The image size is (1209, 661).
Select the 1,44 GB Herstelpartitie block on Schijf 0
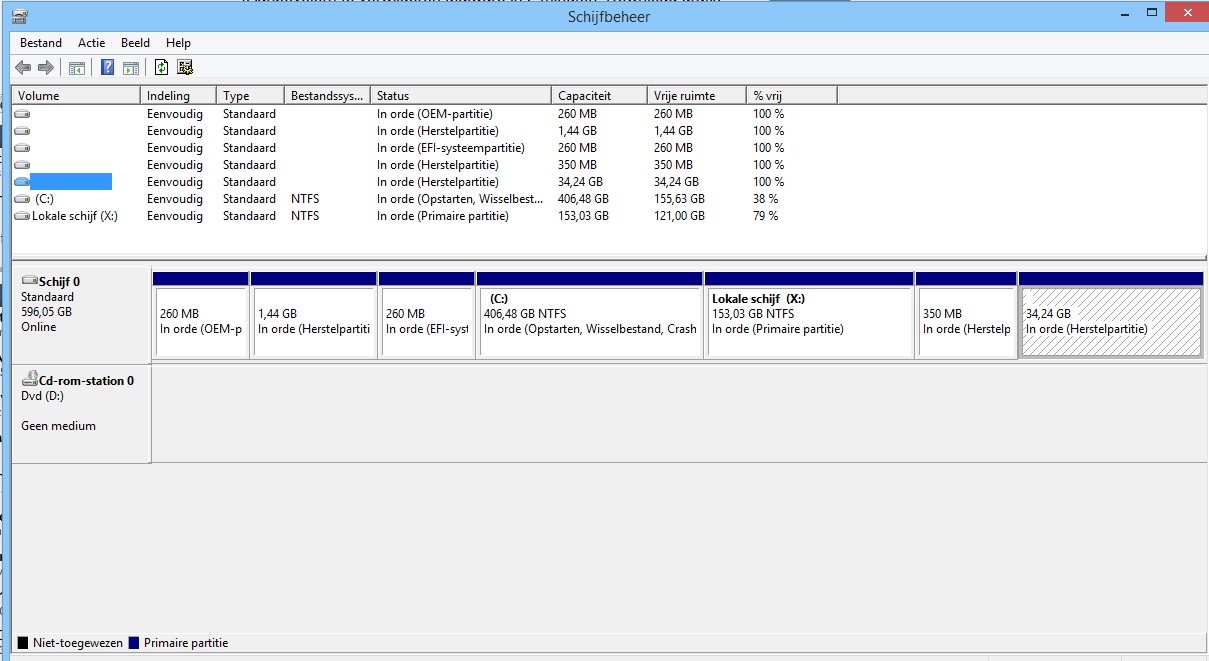[313, 314]
